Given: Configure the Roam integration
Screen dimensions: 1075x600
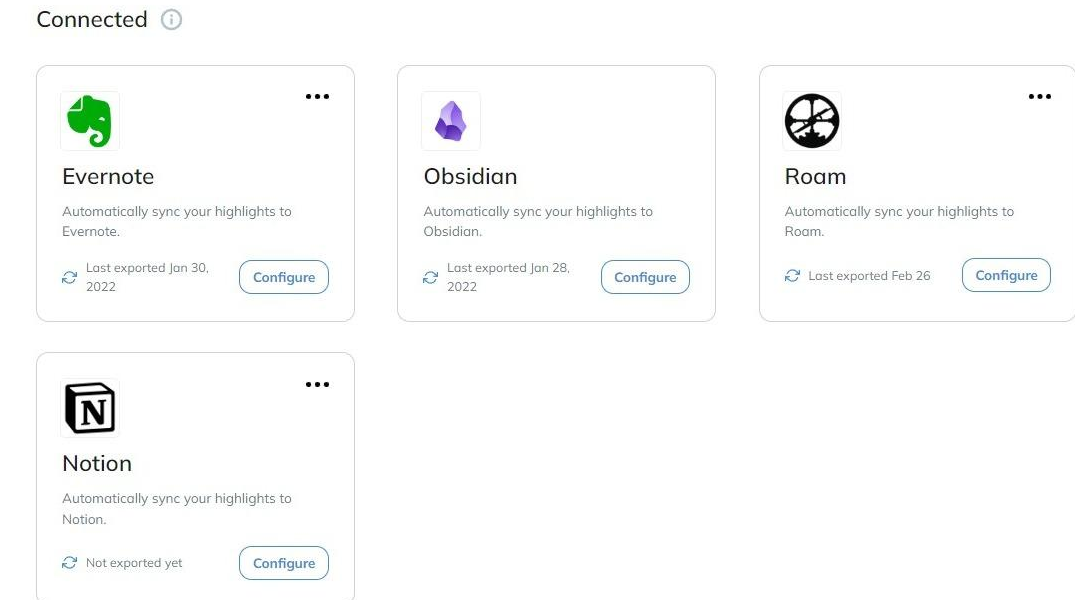Looking at the screenshot, I should click(x=1006, y=275).
